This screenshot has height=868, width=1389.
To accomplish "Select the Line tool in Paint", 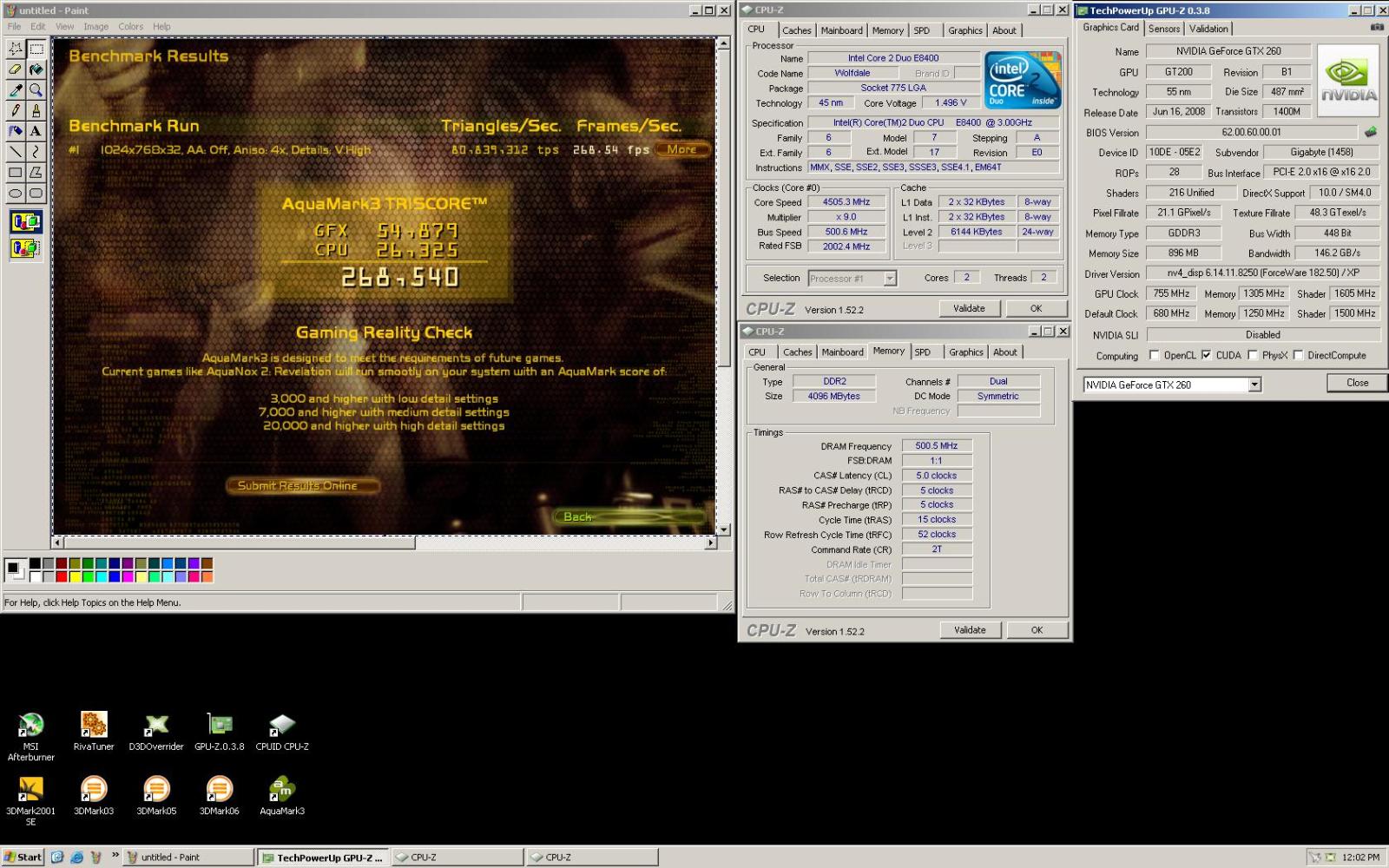I will click(x=16, y=152).
